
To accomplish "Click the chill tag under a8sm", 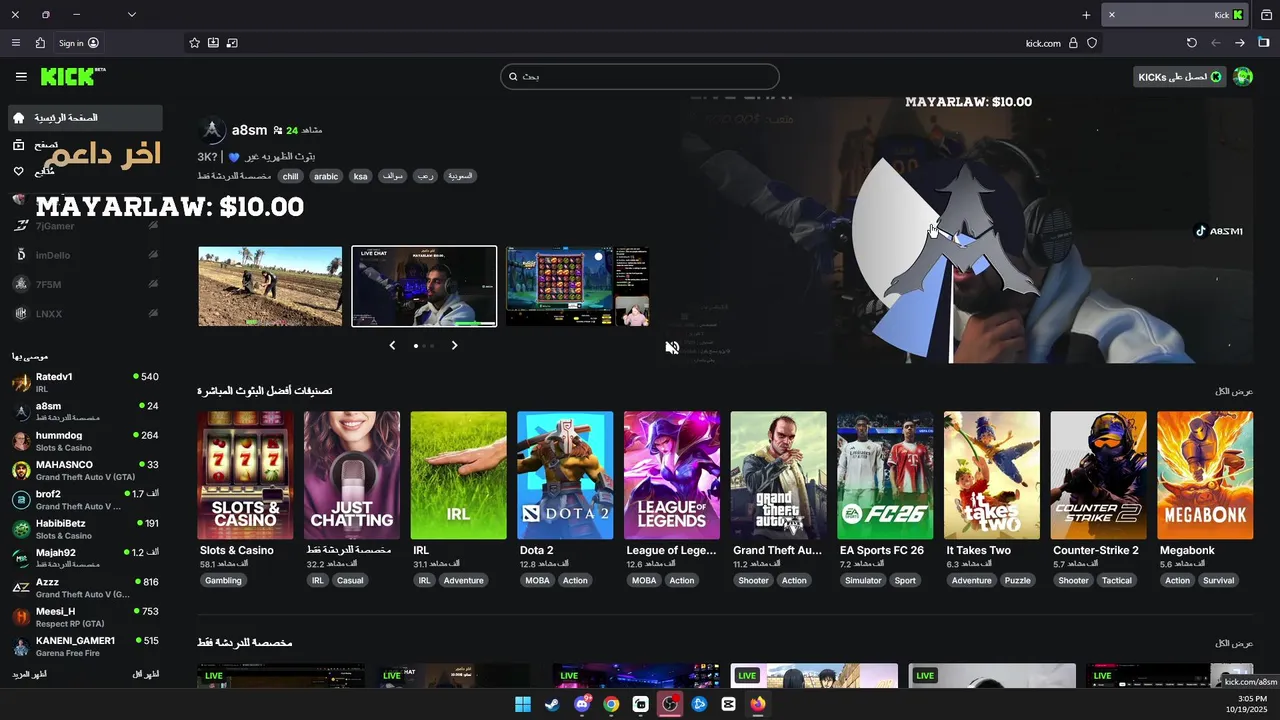I will [x=290, y=176].
